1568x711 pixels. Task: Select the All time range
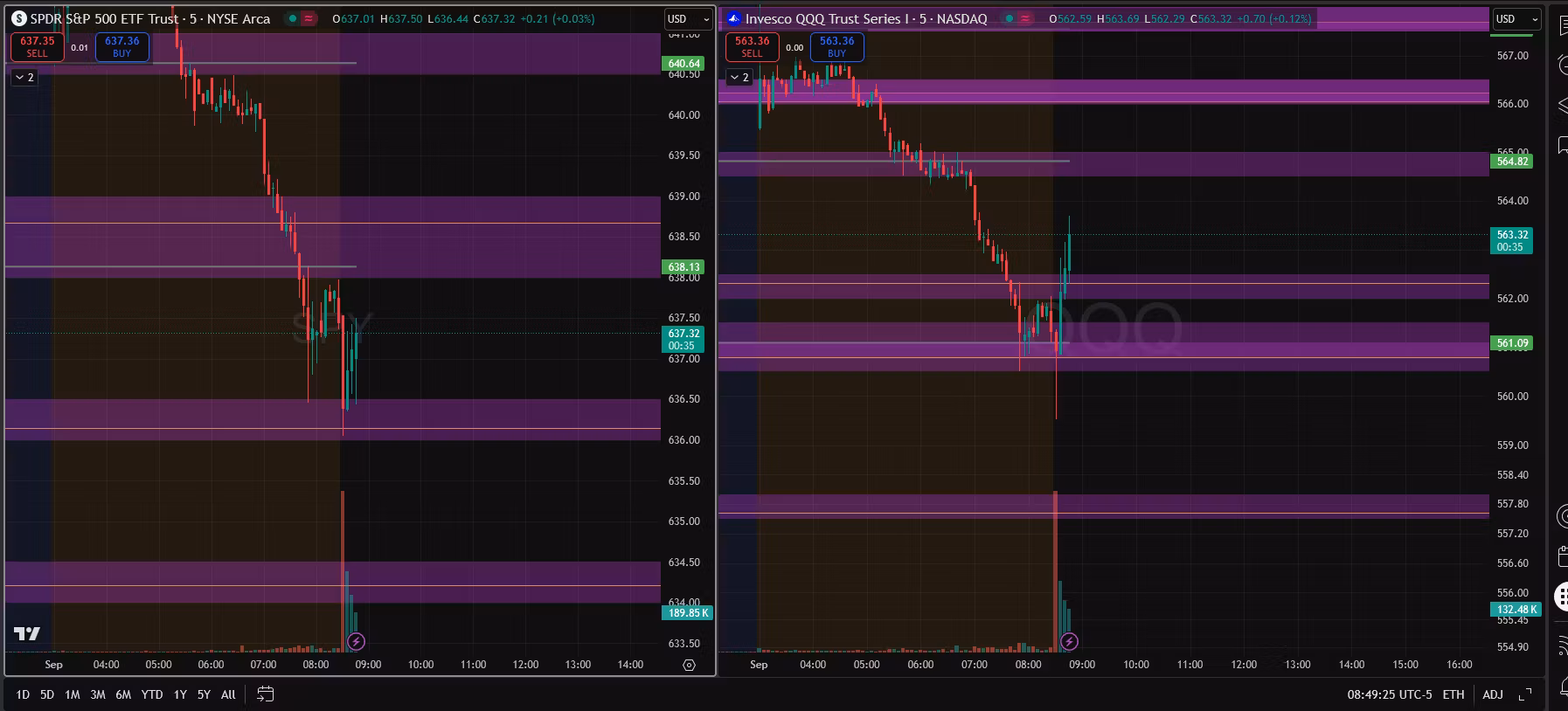(x=228, y=694)
